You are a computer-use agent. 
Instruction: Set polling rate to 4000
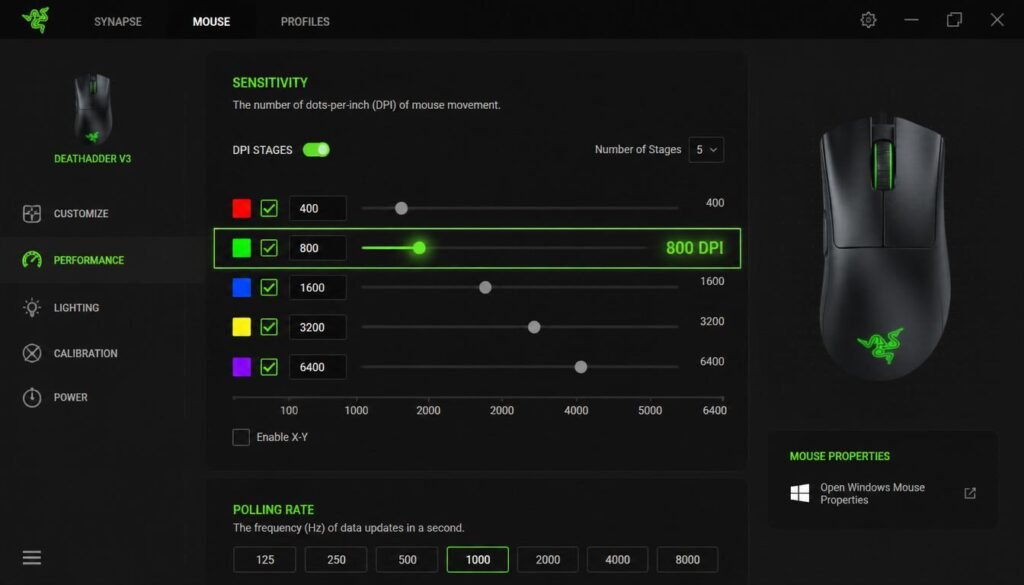(x=617, y=560)
